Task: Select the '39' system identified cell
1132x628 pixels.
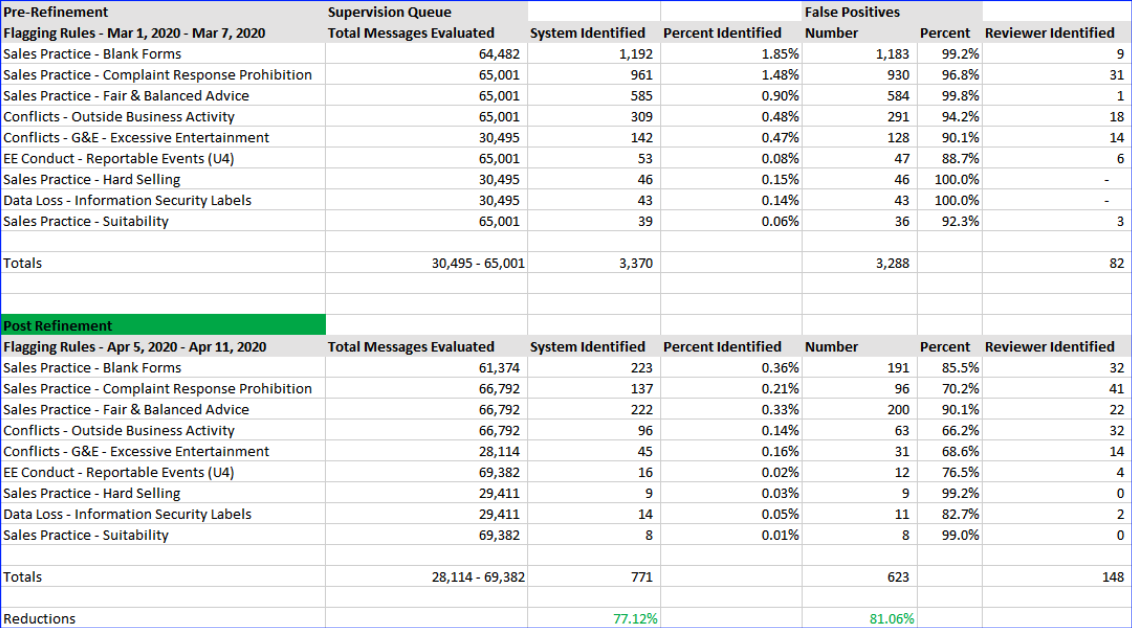Action: [593, 222]
